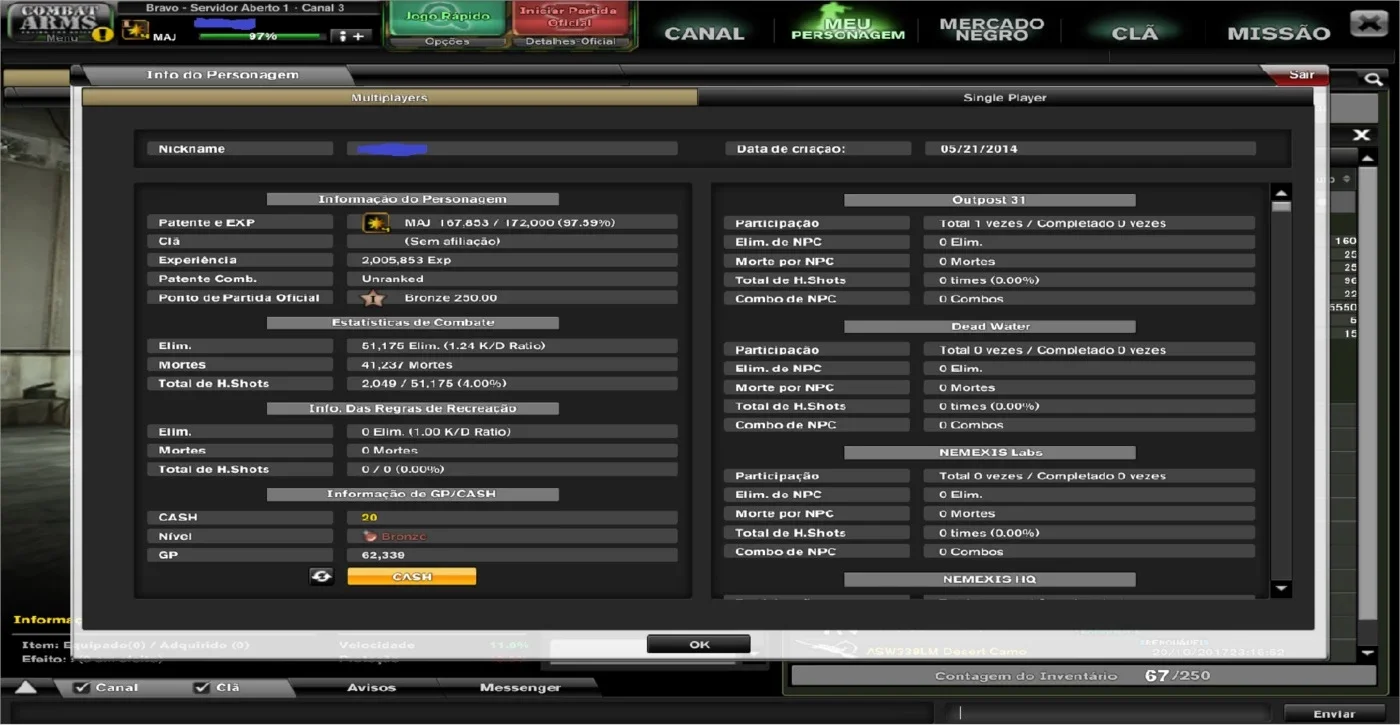Open Opções under Jogo Rápido
Viewport: 1400px width, 725px height.
pos(447,42)
